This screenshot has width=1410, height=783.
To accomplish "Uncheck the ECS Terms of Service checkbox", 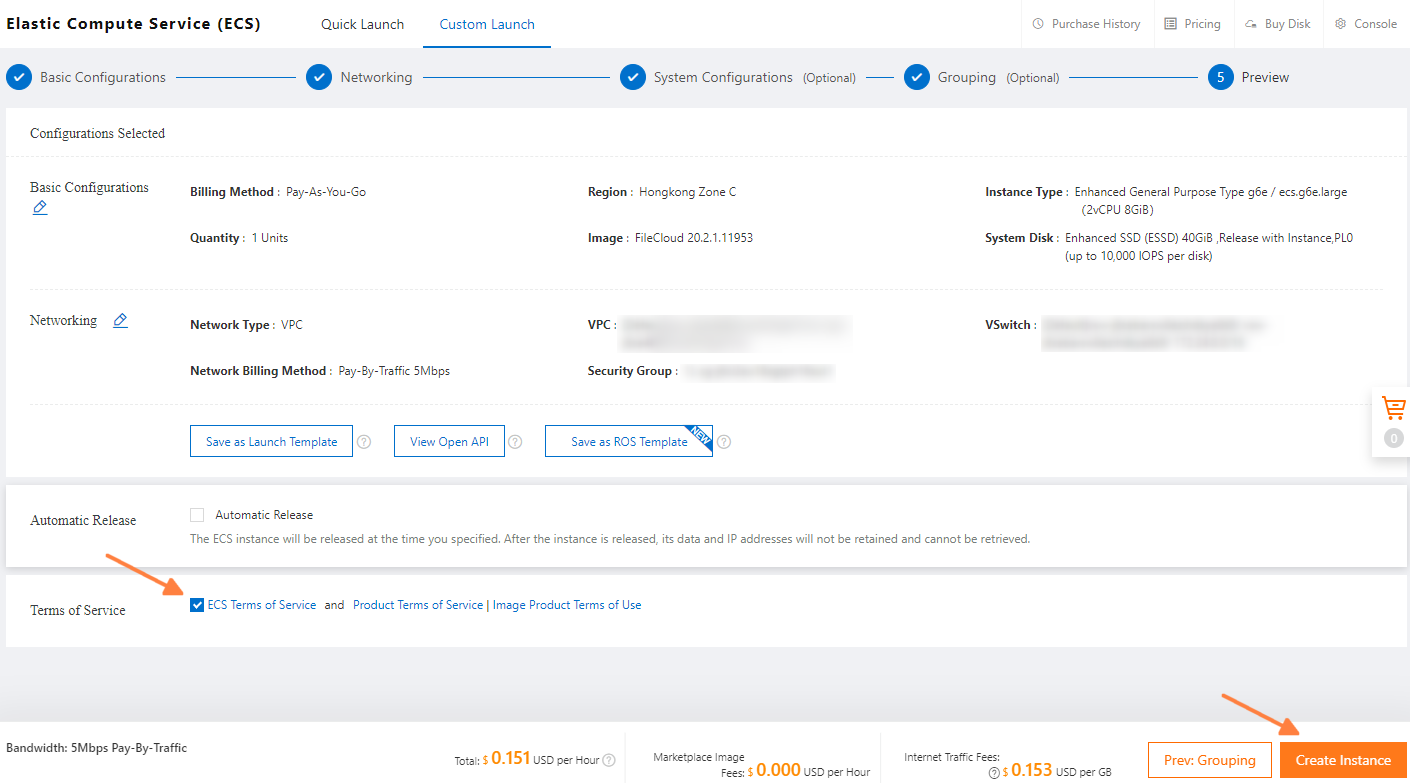I will (x=197, y=605).
